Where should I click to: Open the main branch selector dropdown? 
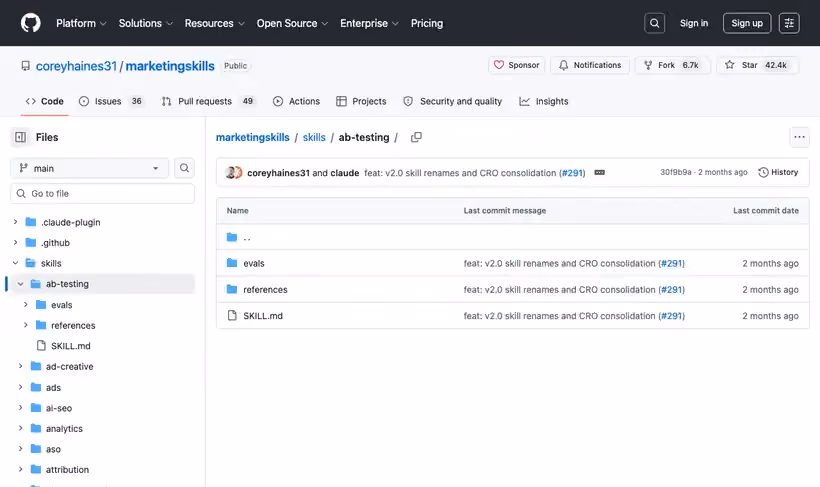(x=89, y=168)
